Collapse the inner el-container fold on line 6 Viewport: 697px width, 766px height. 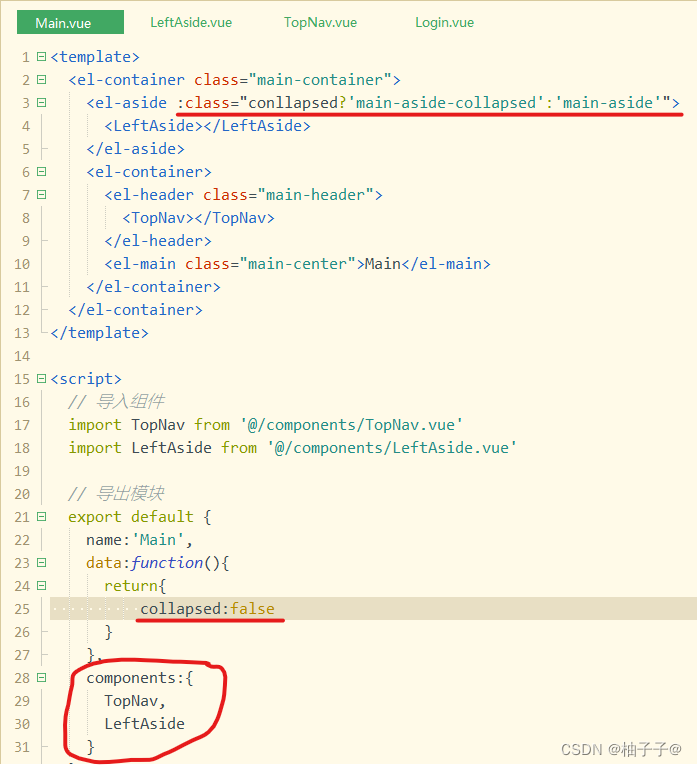pos(42,171)
